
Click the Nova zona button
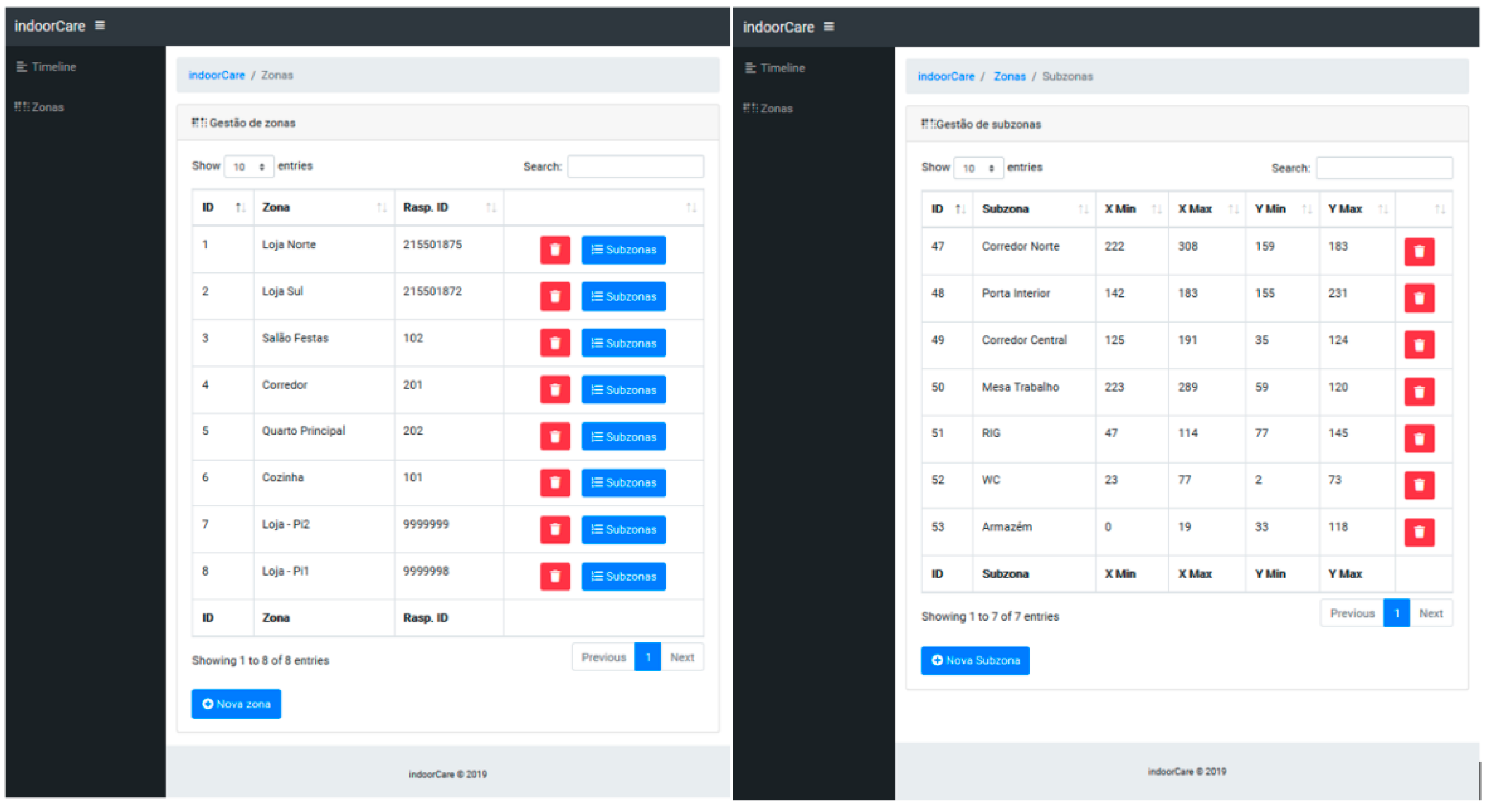tap(236, 704)
